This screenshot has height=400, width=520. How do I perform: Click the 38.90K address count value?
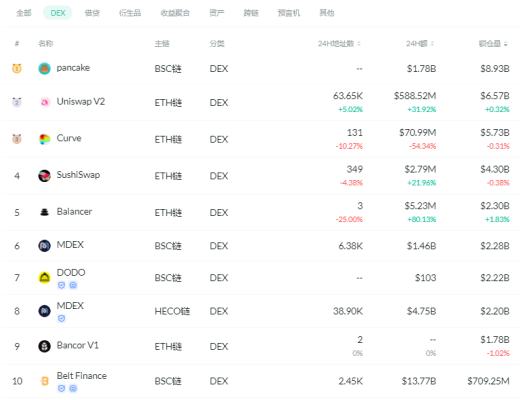click(348, 311)
